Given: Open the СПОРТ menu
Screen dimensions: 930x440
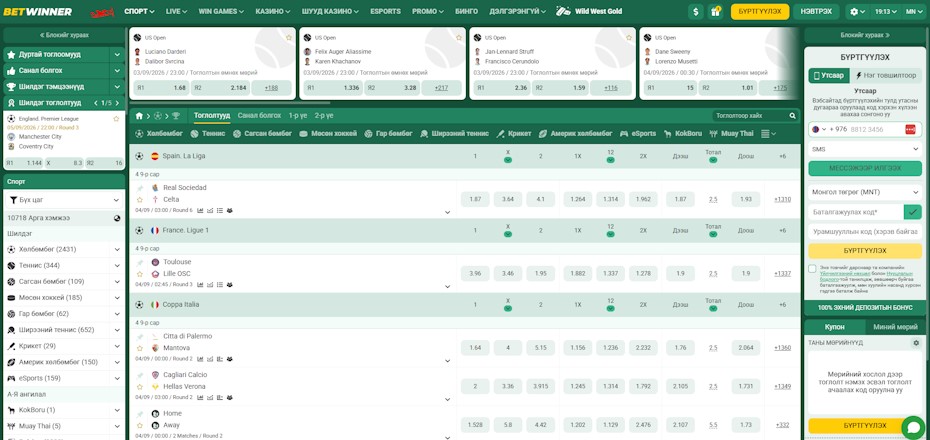Looking at the screenshot, I should [139, 11].
